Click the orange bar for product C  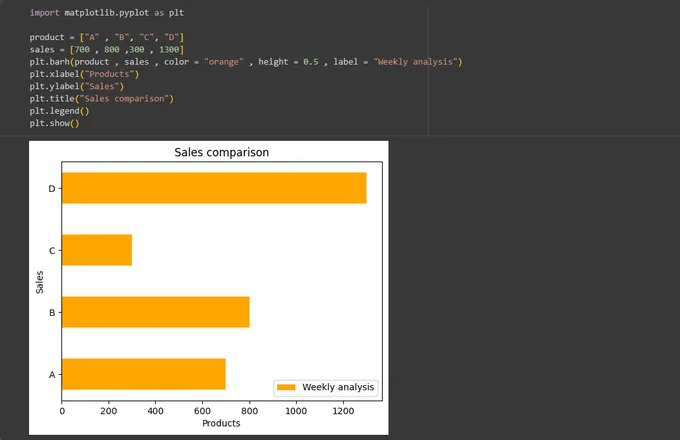pos(97,250)
